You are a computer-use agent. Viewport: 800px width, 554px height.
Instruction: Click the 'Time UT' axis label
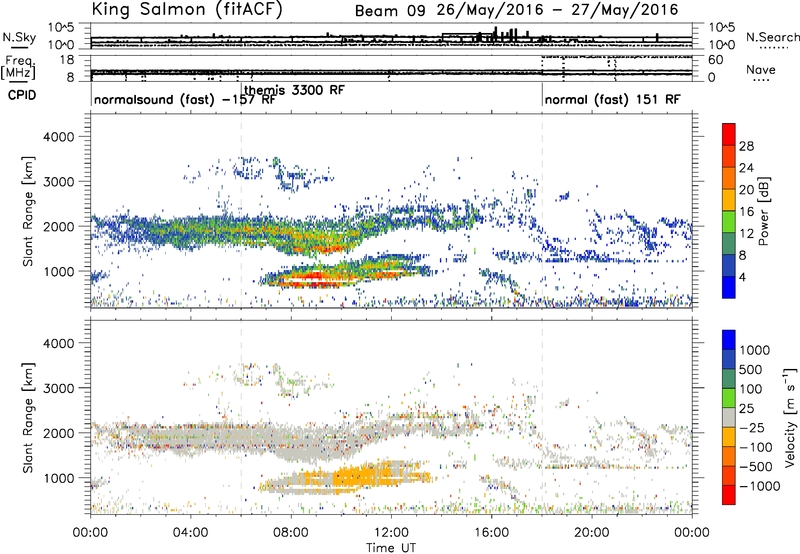[391, 548]
